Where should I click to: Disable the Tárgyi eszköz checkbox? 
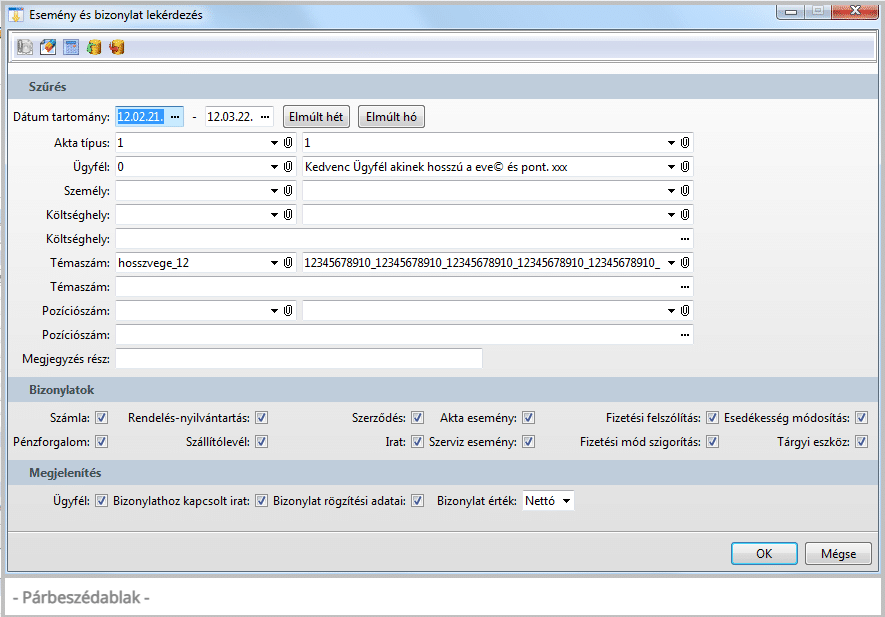tap(861, 442)
